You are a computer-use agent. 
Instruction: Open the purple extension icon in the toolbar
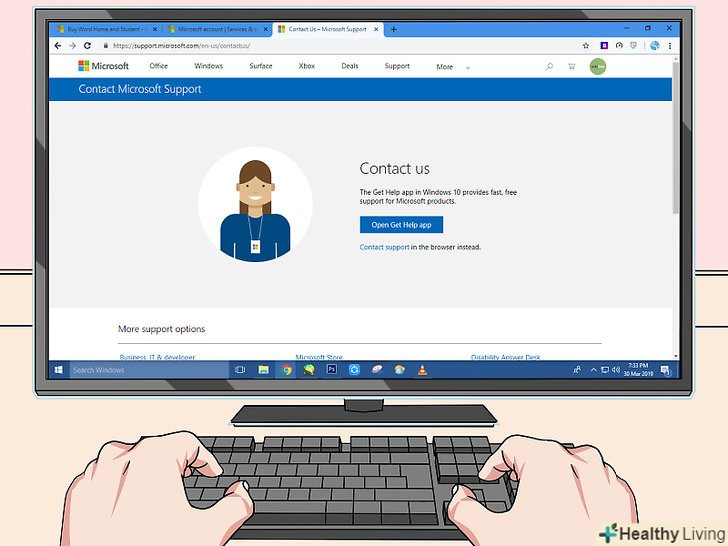pyautogui.click(x=604, y=46)
